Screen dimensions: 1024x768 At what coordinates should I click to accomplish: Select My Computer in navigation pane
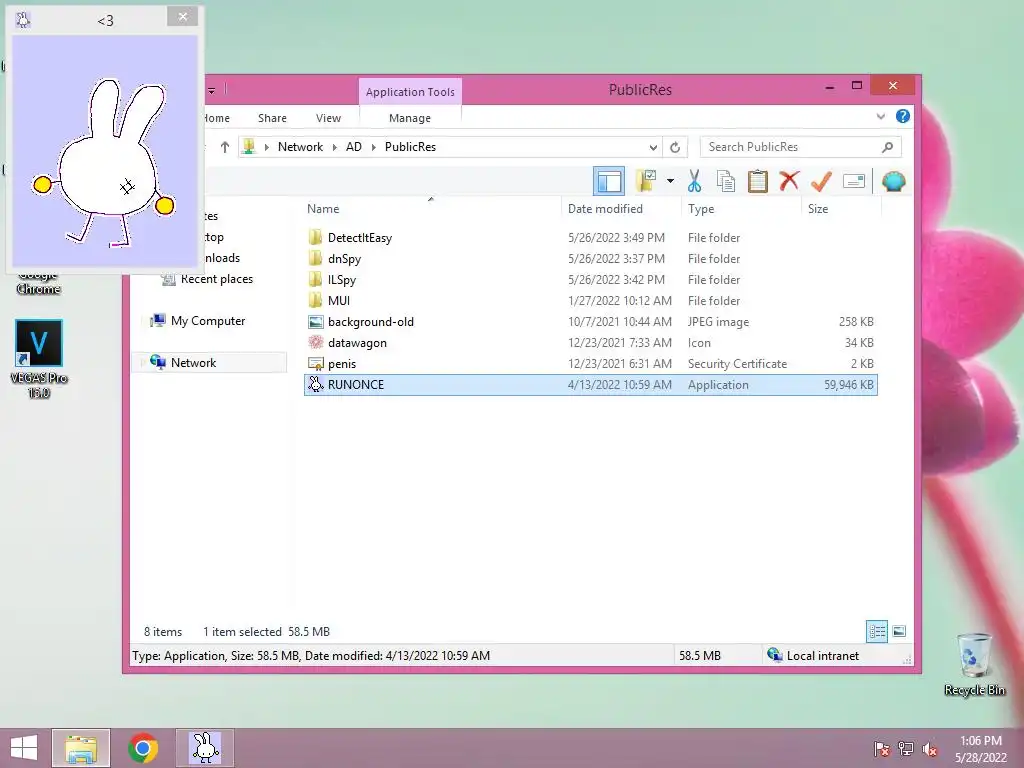tap(208, 321)
